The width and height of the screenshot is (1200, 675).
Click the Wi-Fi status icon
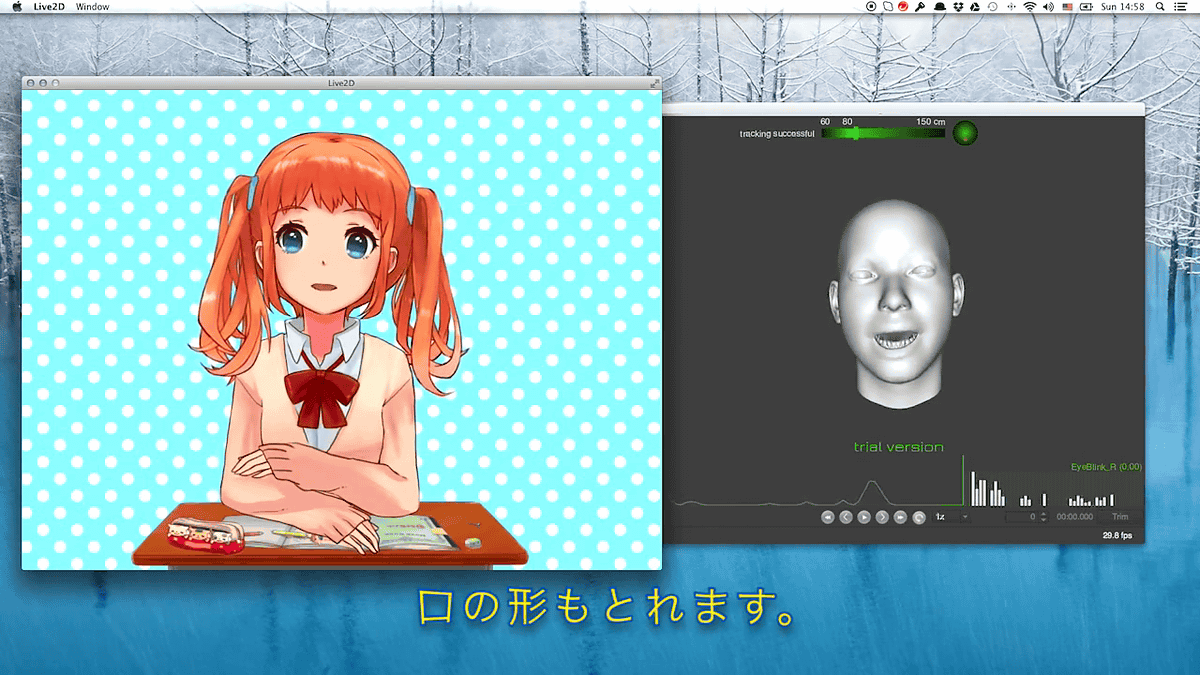click(1029, 7)
